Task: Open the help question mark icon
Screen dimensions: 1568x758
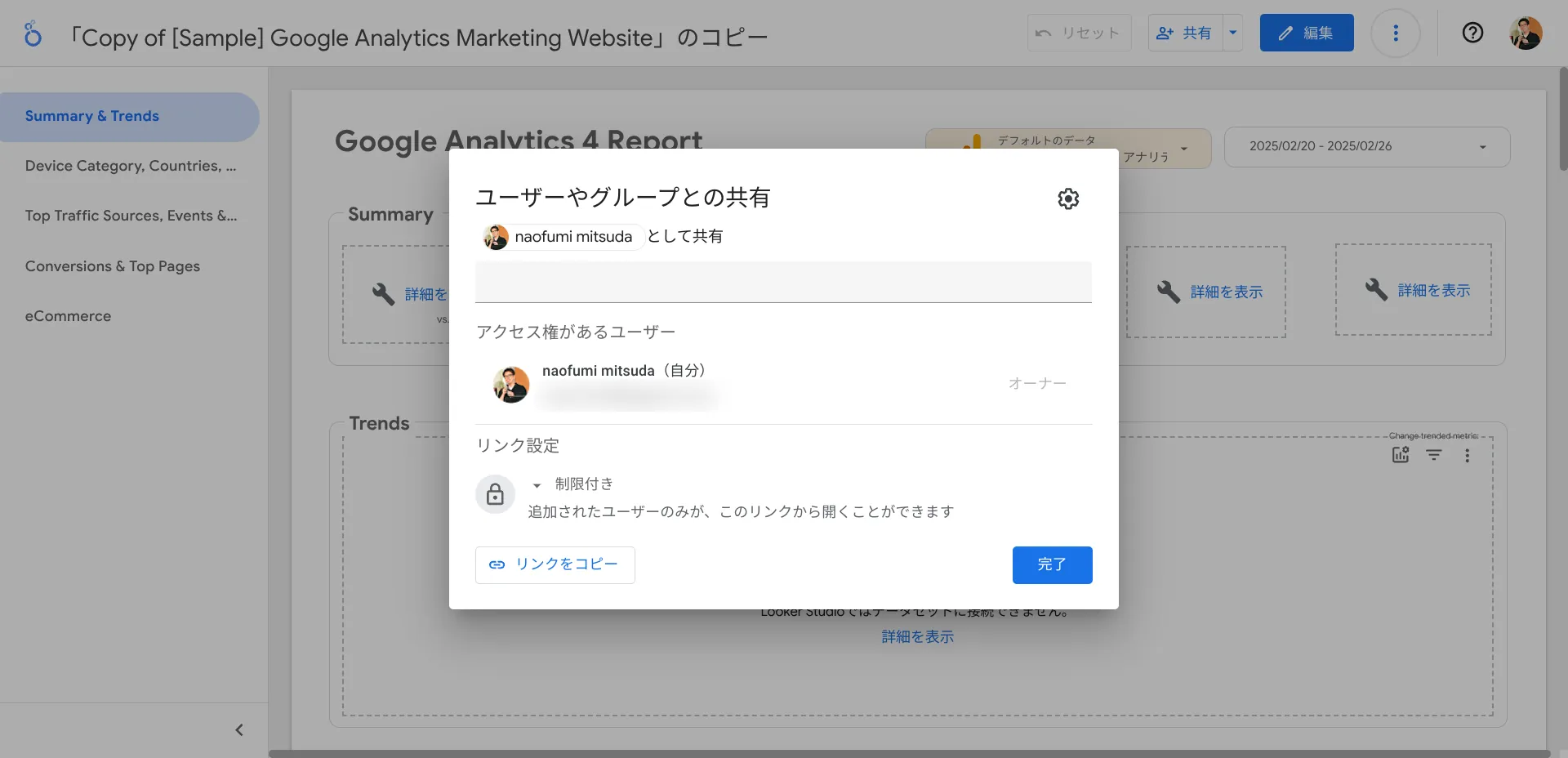Action: click(1472, 33)
